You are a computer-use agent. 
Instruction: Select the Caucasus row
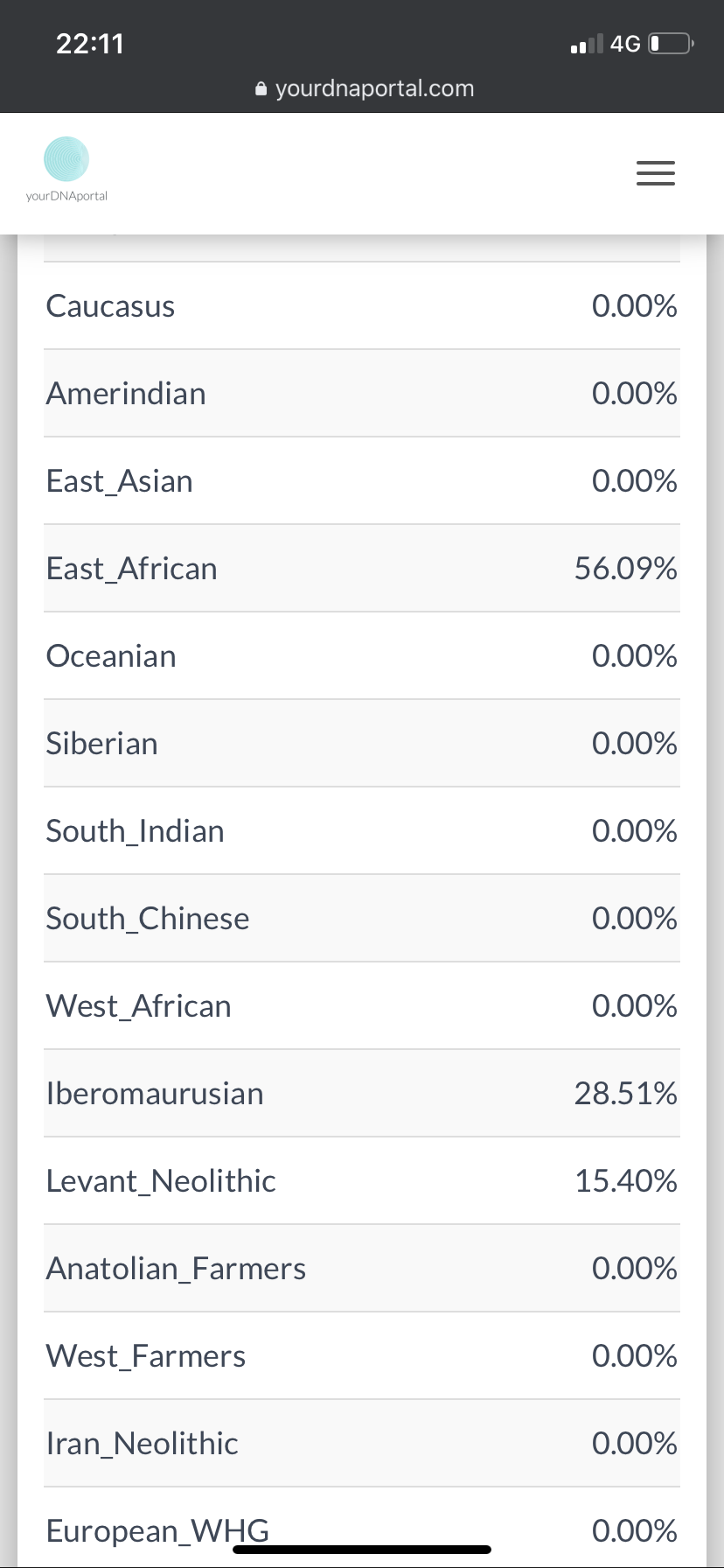tap(362, 306)
